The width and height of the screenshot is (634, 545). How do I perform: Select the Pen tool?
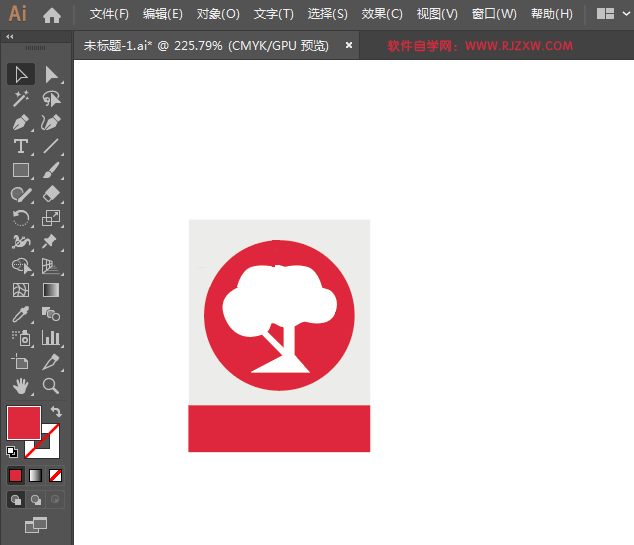21,122
